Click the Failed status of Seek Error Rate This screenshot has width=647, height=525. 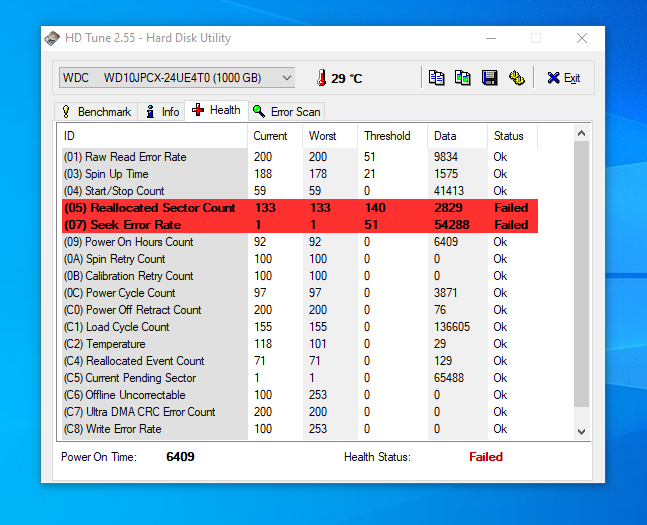511,225
